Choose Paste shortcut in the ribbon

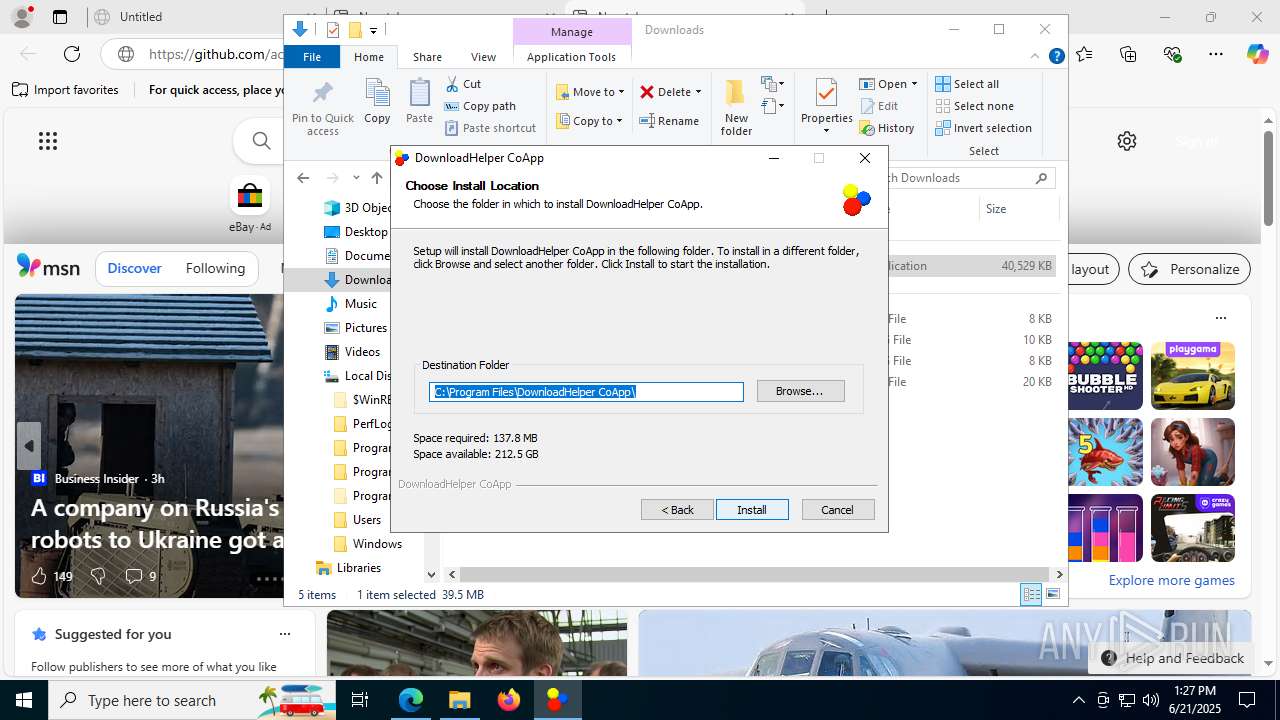click(491, 128)
